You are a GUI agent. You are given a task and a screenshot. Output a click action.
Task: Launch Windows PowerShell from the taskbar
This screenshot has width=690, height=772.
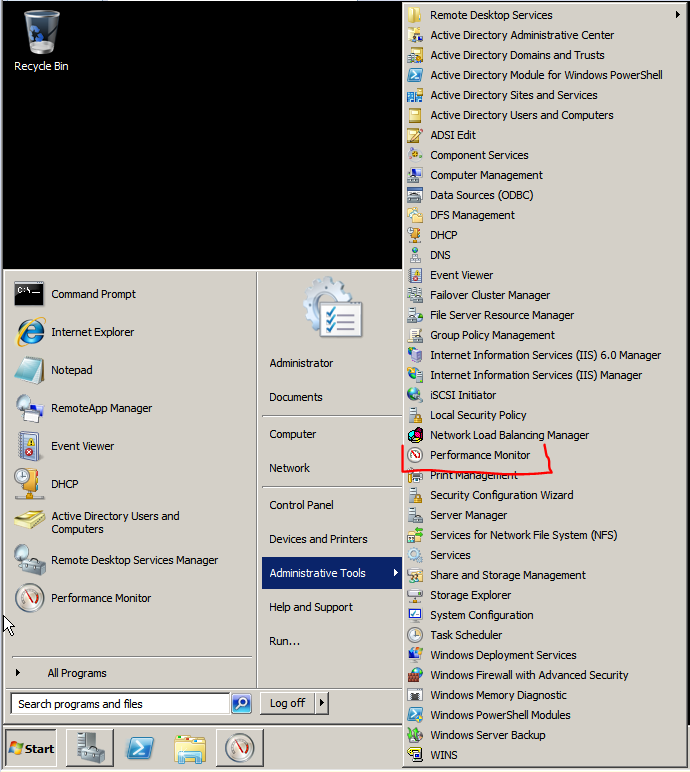point(140,748)
